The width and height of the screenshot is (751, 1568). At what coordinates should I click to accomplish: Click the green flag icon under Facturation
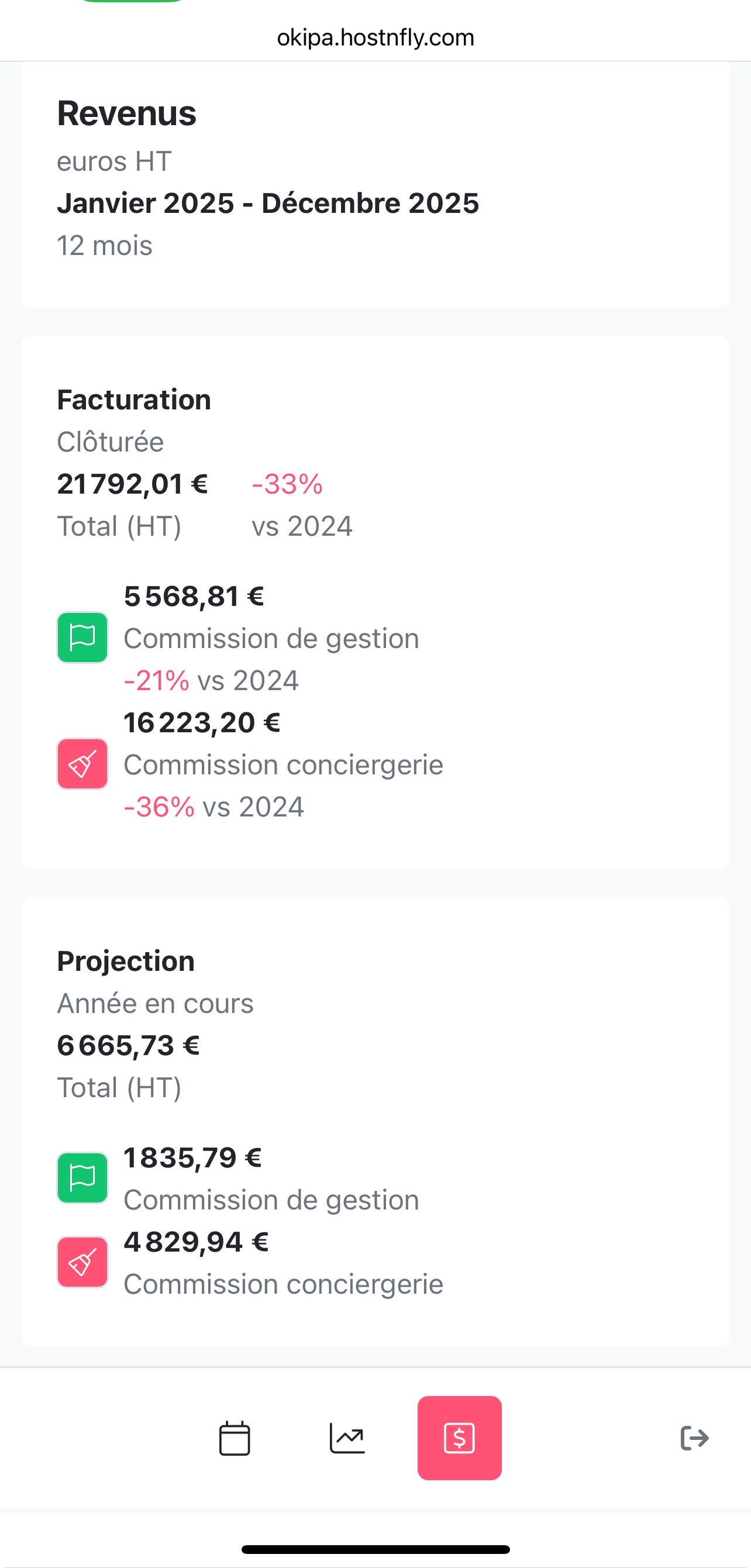pyautogui.click(x=83, y=637)
